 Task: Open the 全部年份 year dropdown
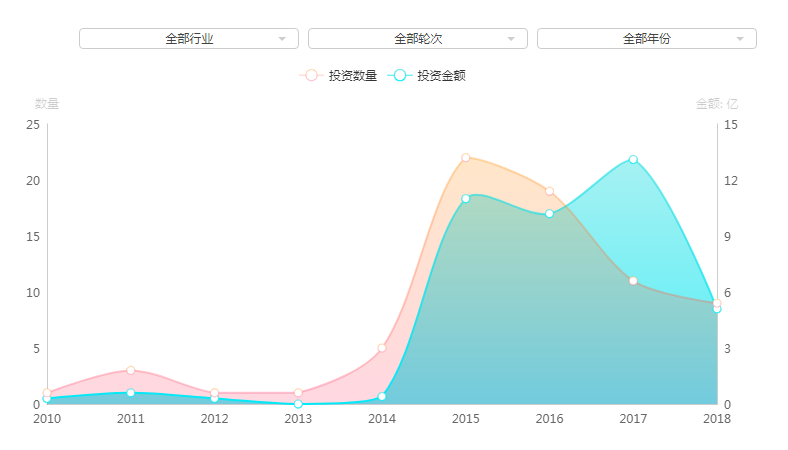(647, 39)
